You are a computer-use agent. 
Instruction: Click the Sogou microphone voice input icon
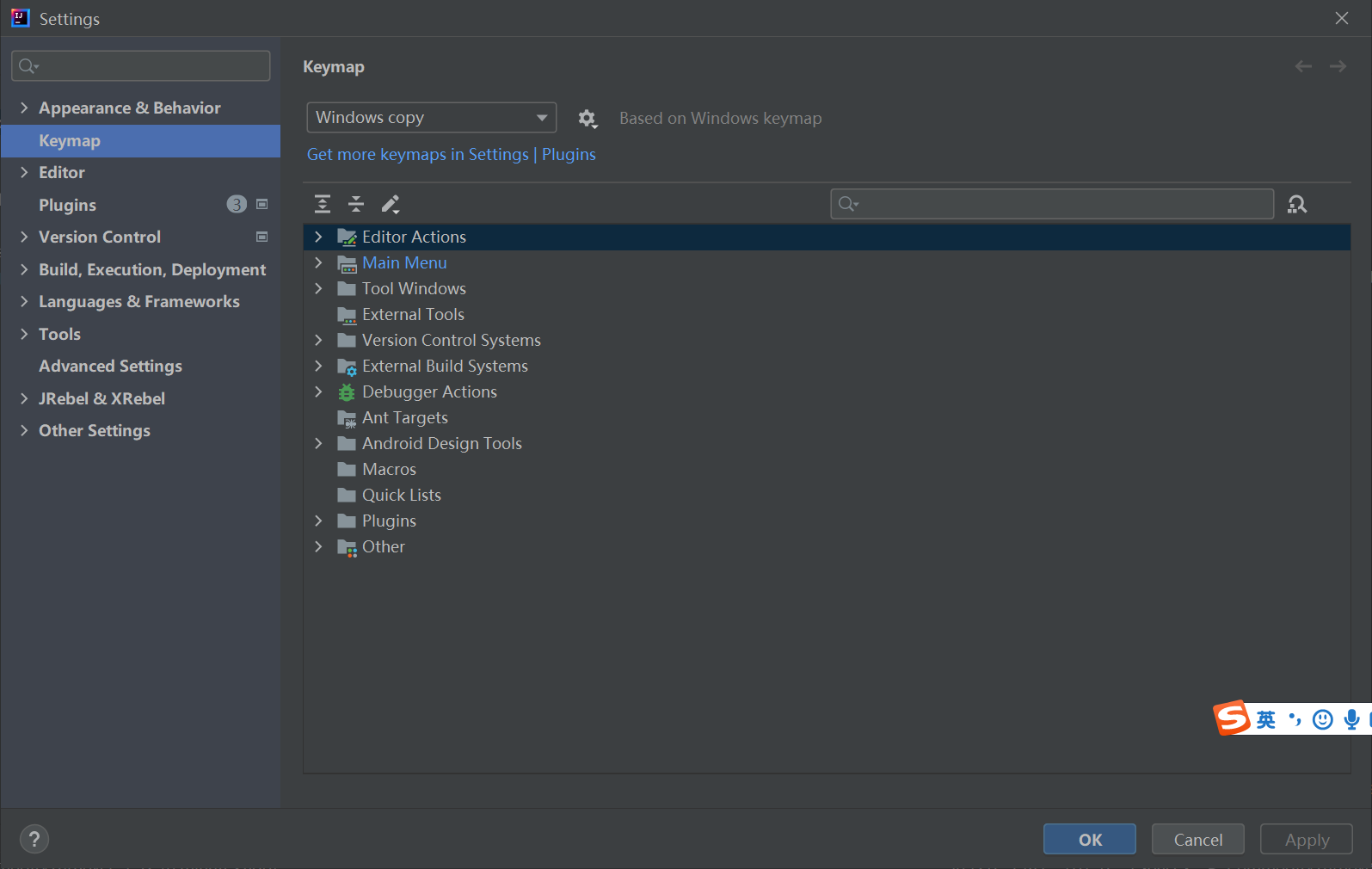pos(1352,719)
